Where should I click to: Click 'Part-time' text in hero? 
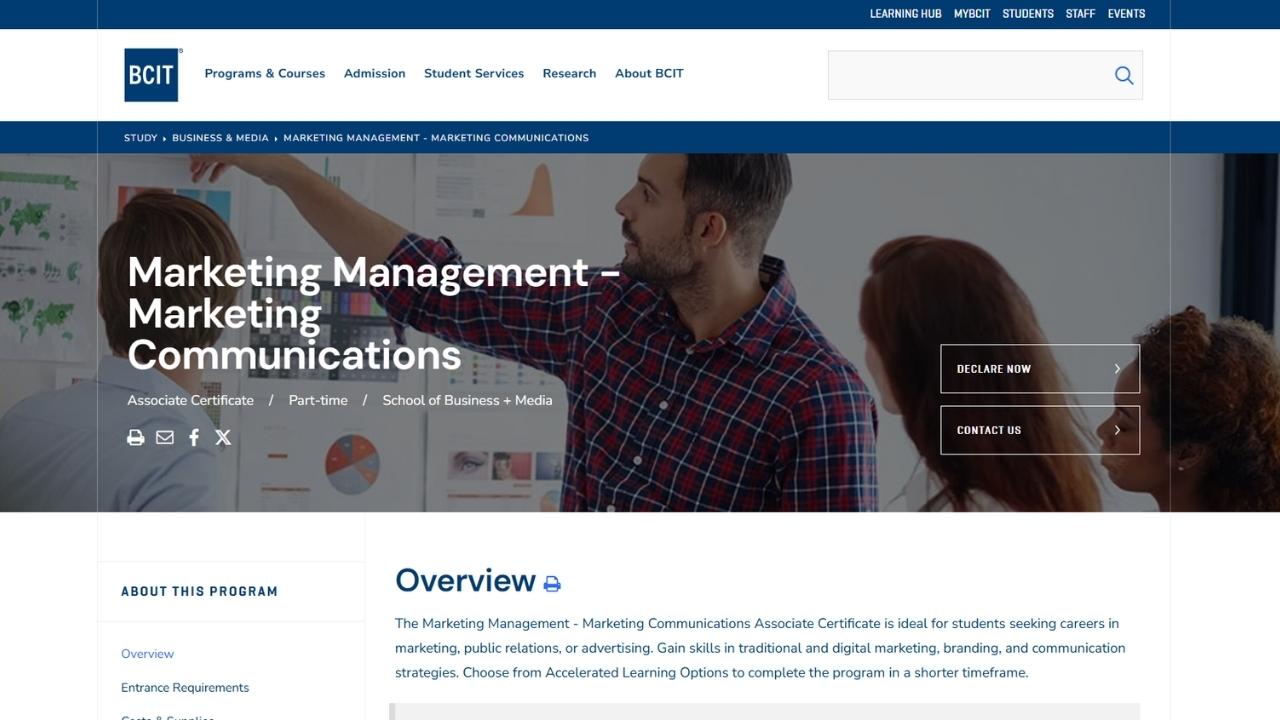click(318, 400)
